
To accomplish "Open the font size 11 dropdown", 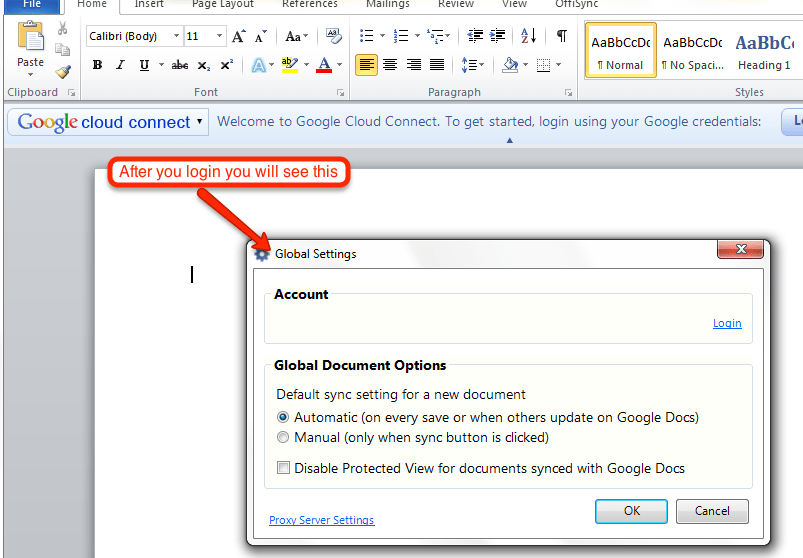I will 219,36.
